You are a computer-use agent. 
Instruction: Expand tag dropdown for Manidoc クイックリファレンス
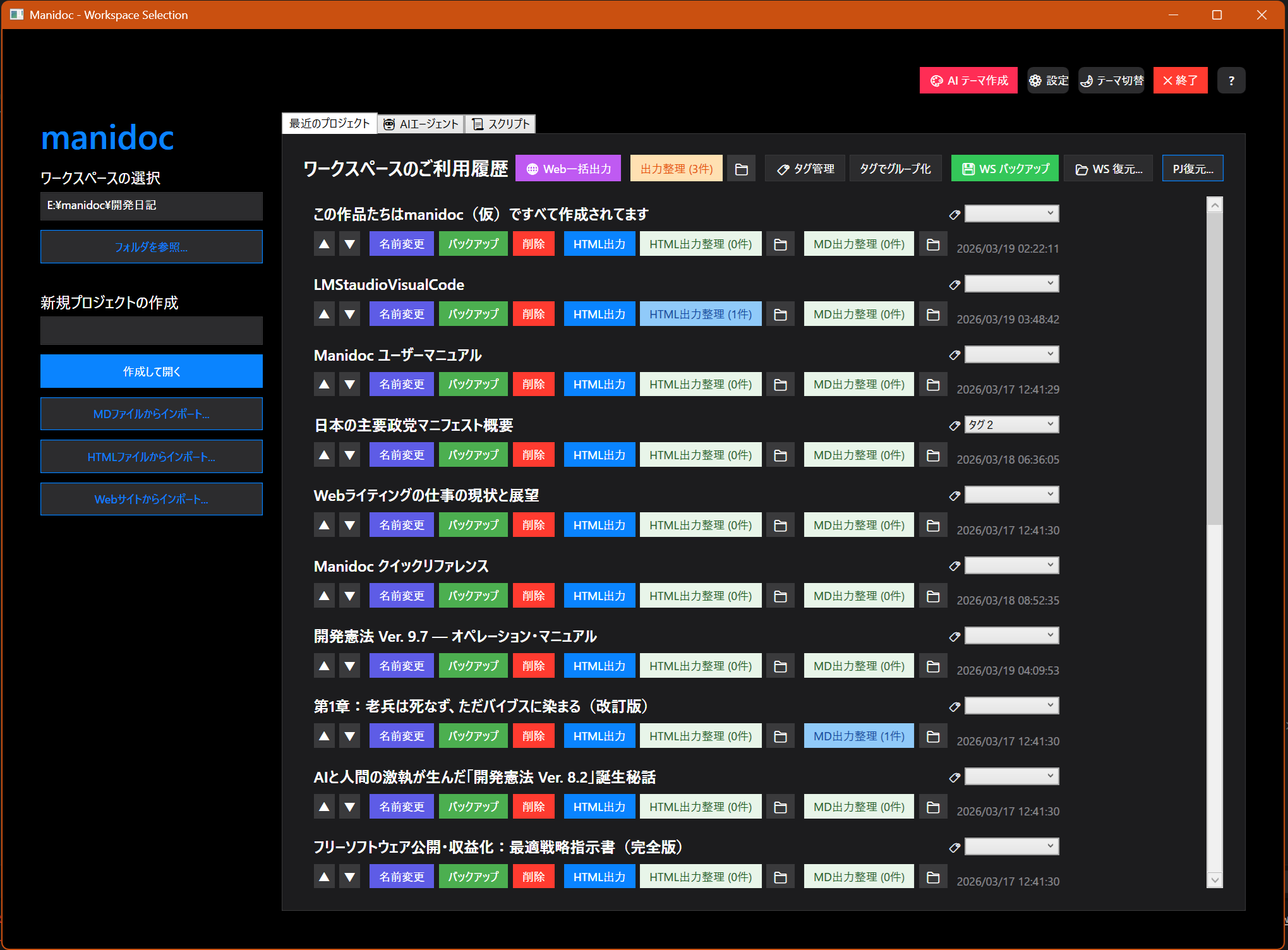1011,565
